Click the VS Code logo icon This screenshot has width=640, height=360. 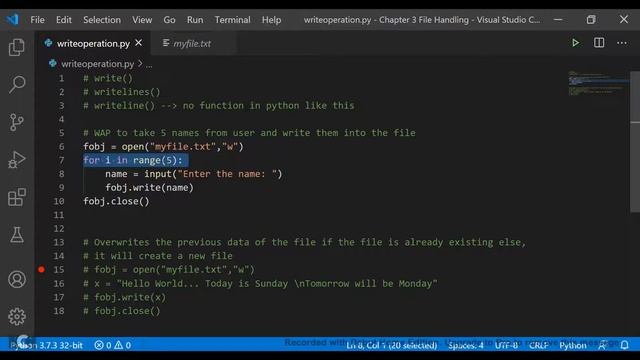13,19
